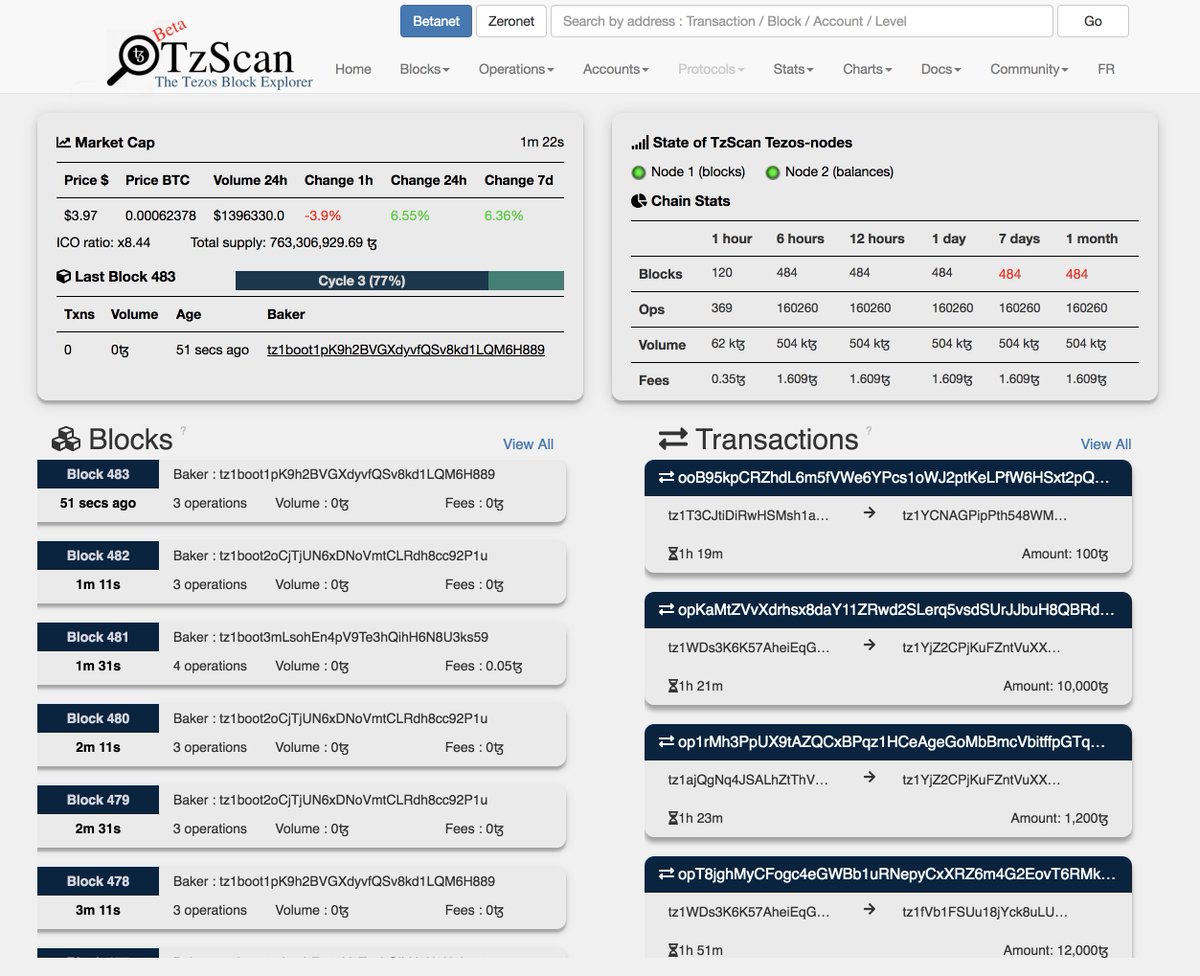Click the Go search button
The height and width of the screenshot is (976, 1200).
1093,21
